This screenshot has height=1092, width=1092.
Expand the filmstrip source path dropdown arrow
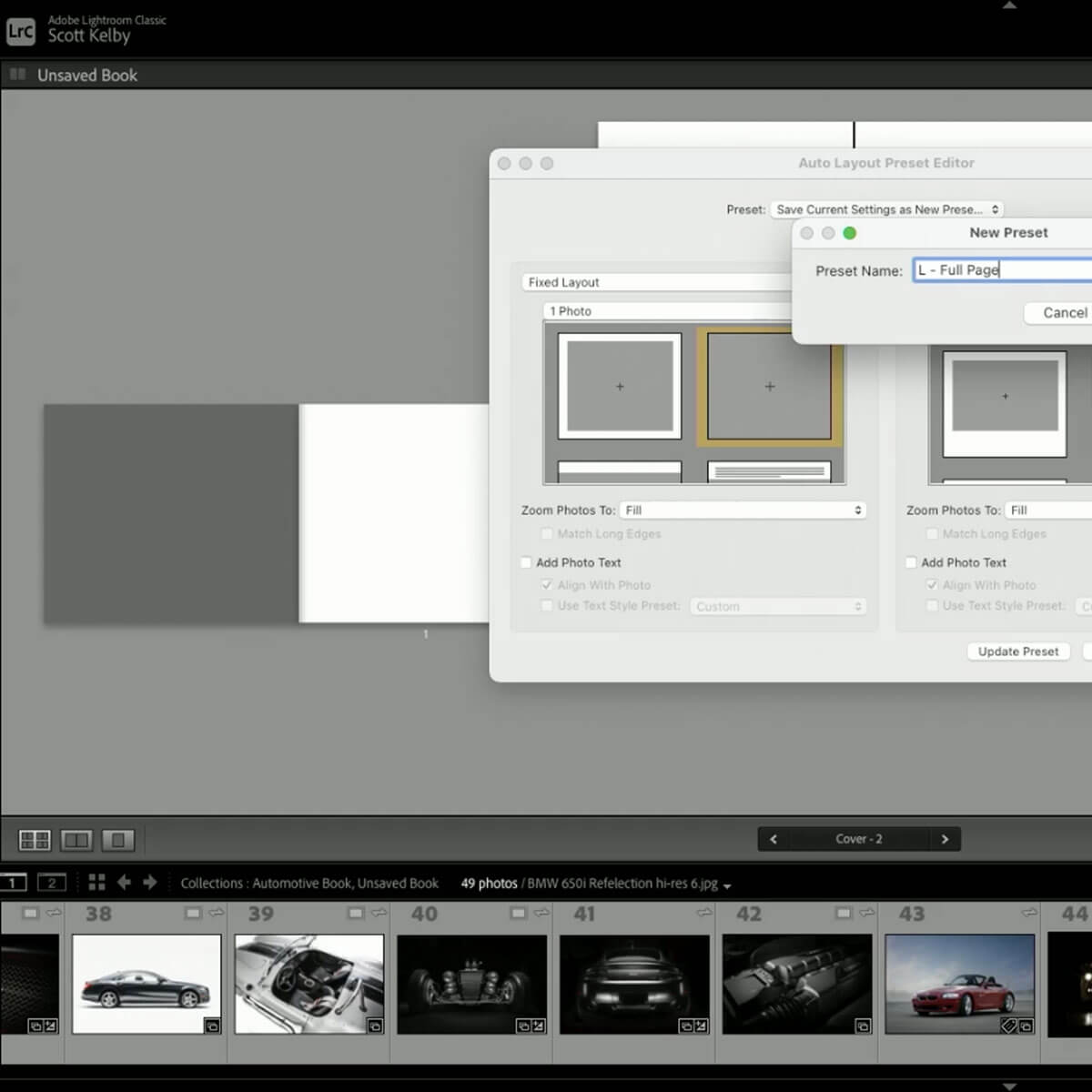pos(727,885)
